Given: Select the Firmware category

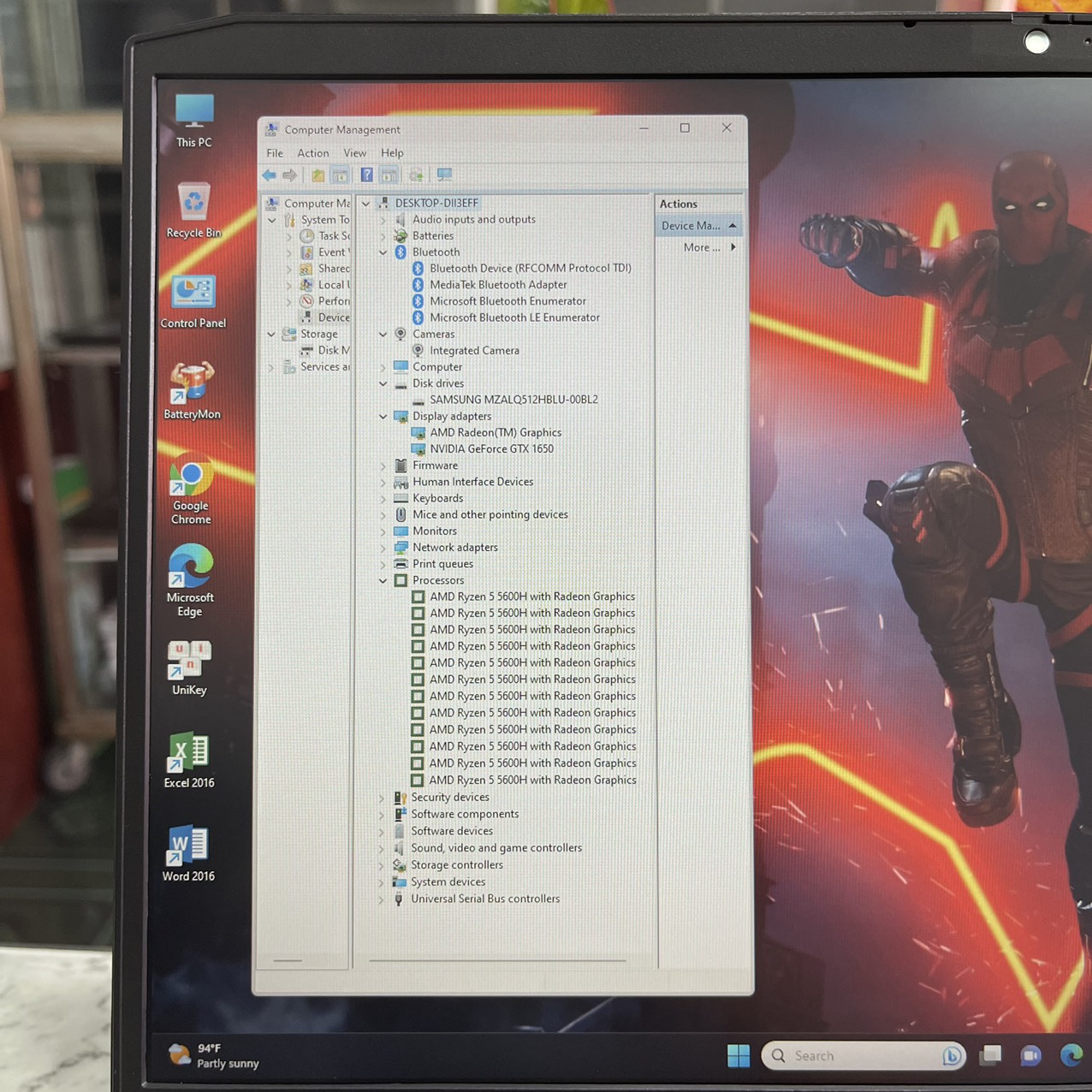Looking at the screenshot, I should (435, 466).
